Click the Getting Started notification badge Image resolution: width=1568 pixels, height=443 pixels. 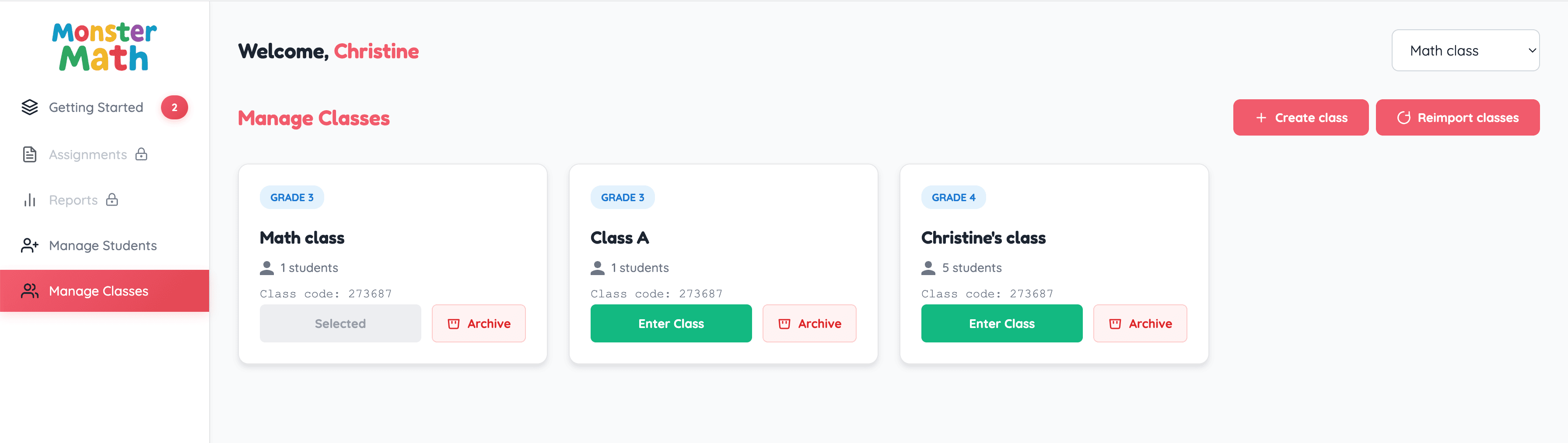pyautogui.click(x=174, y=108)
